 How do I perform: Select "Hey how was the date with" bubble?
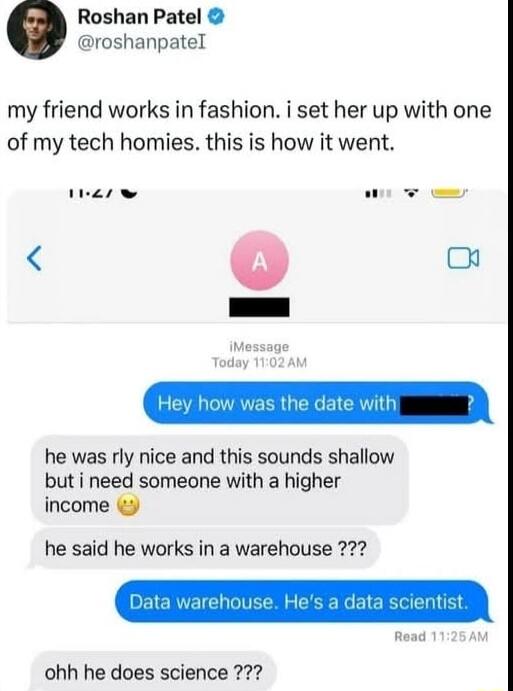click(317, 403)
